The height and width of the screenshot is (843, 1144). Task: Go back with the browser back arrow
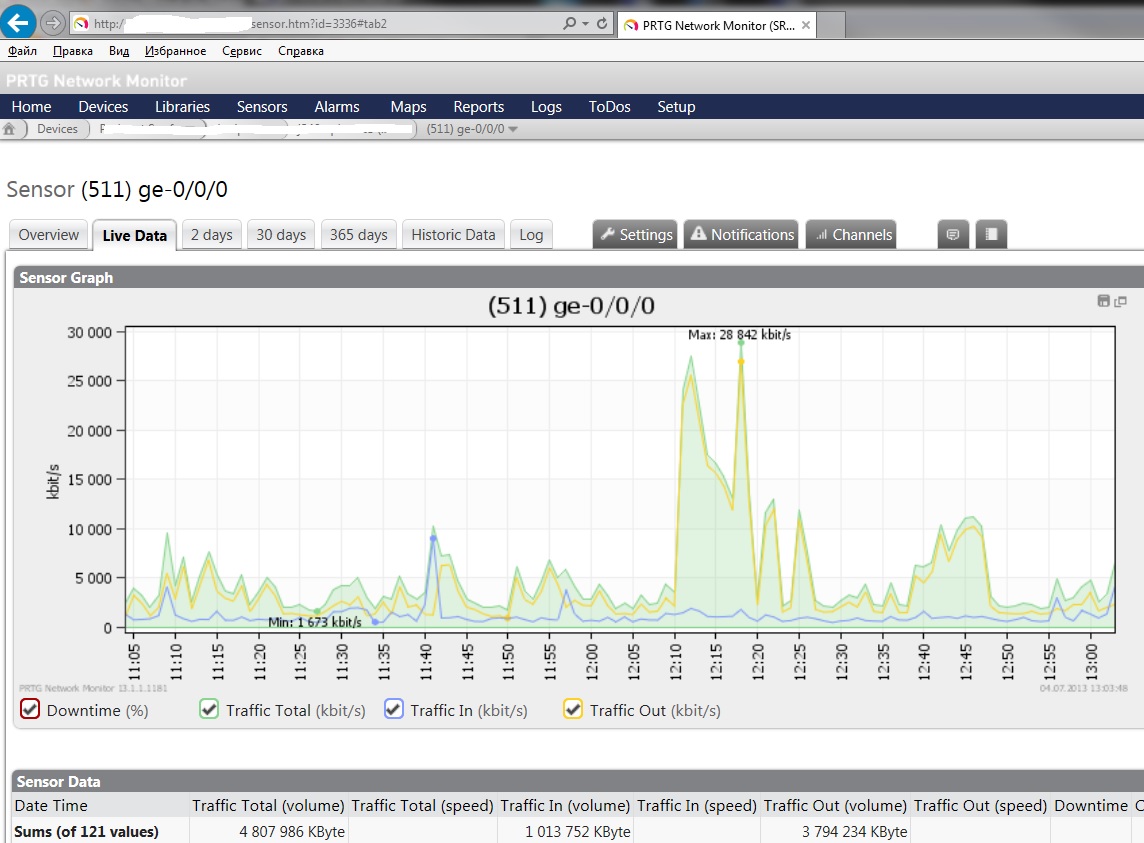18,21
